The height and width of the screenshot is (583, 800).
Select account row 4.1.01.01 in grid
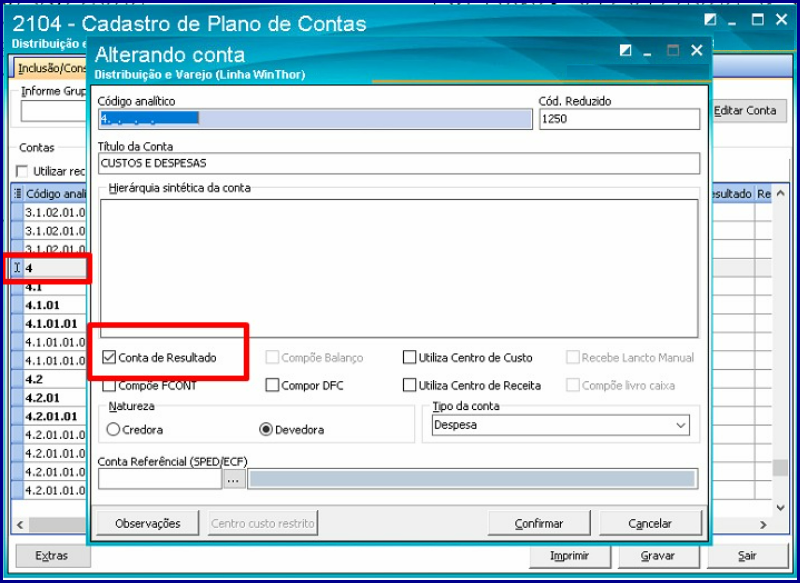[x=49, y=323]
